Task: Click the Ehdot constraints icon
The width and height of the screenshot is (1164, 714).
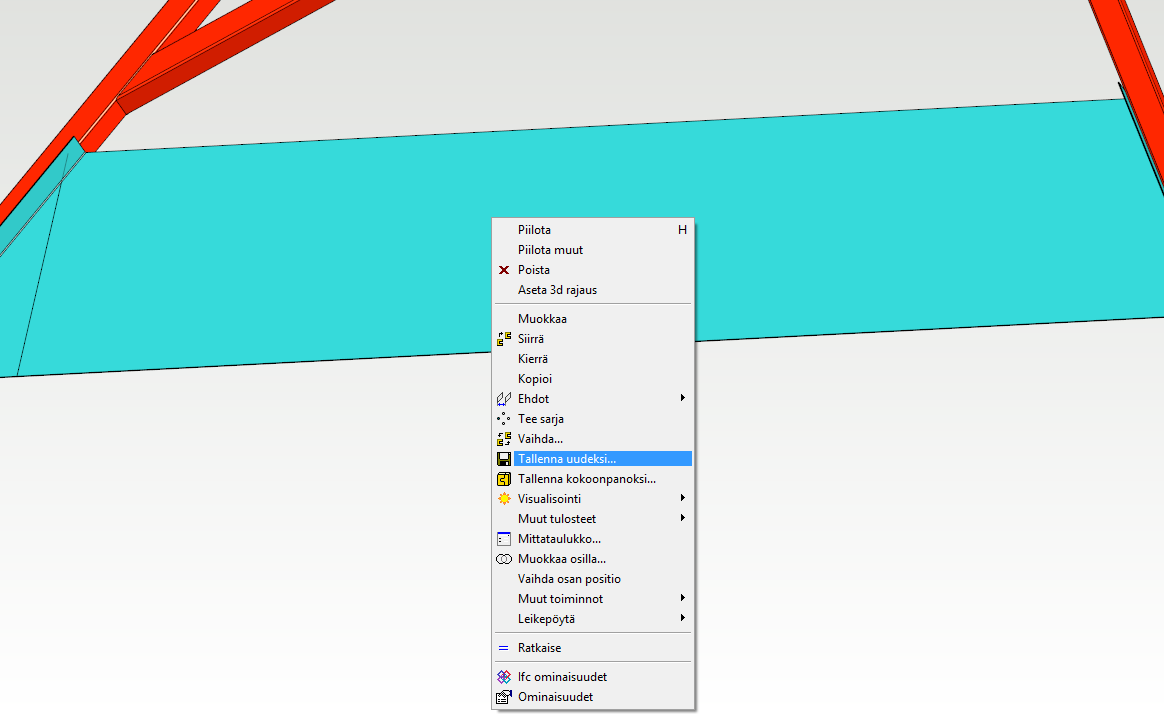Action: (x=504, y=399)
